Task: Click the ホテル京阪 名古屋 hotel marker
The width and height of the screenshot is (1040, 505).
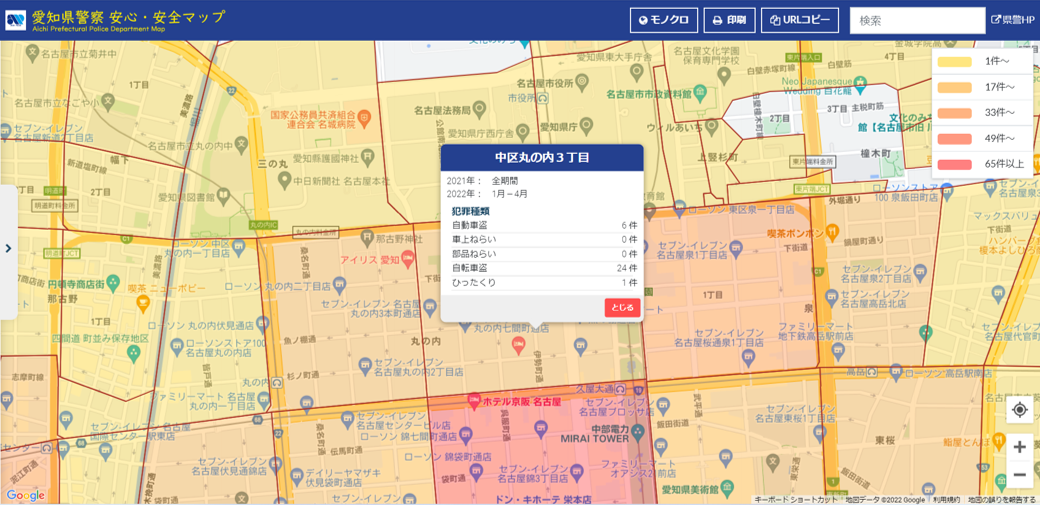Action: (x=474, y=400)
